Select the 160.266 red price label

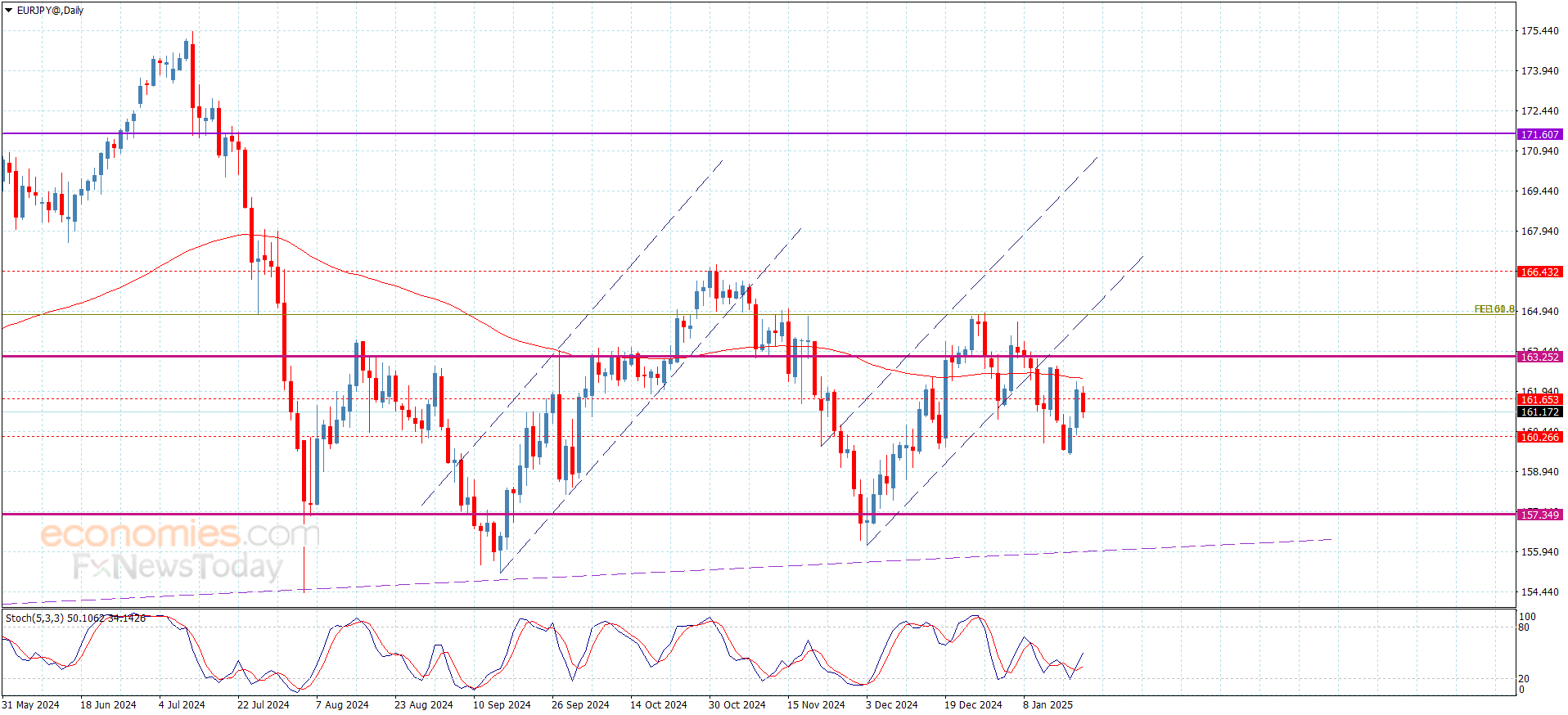click(1539, 438)
